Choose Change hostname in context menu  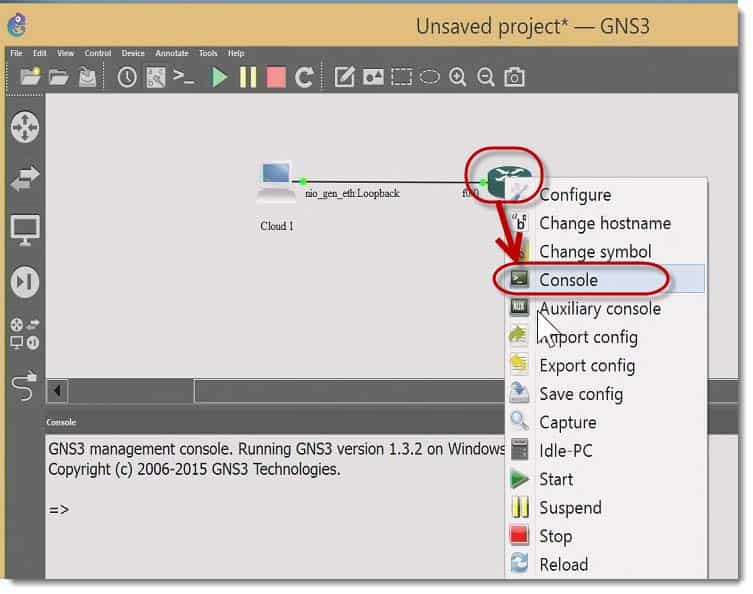pos(606,223)
